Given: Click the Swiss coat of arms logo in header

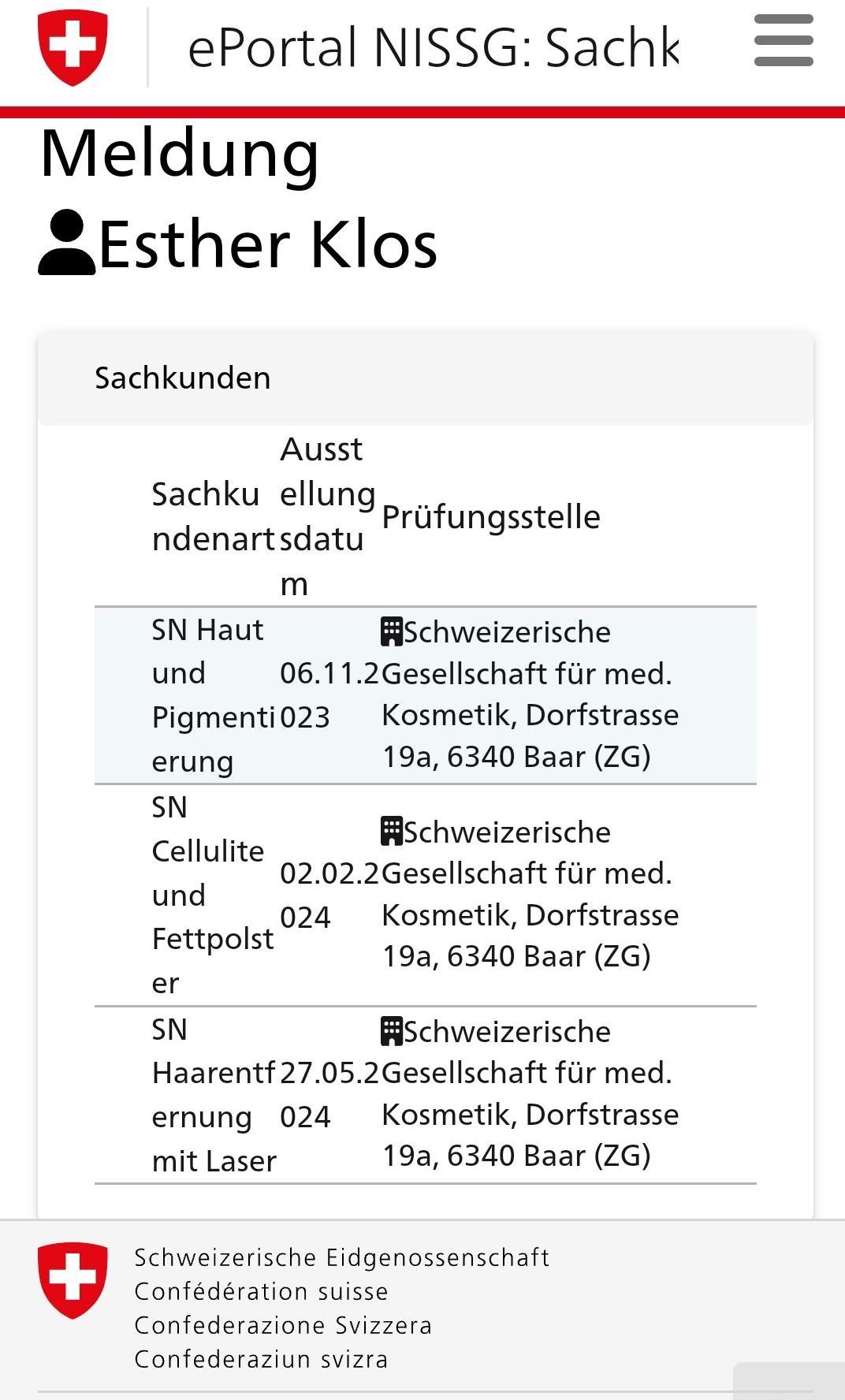Looking at the screenshot, I should [73, 47].
